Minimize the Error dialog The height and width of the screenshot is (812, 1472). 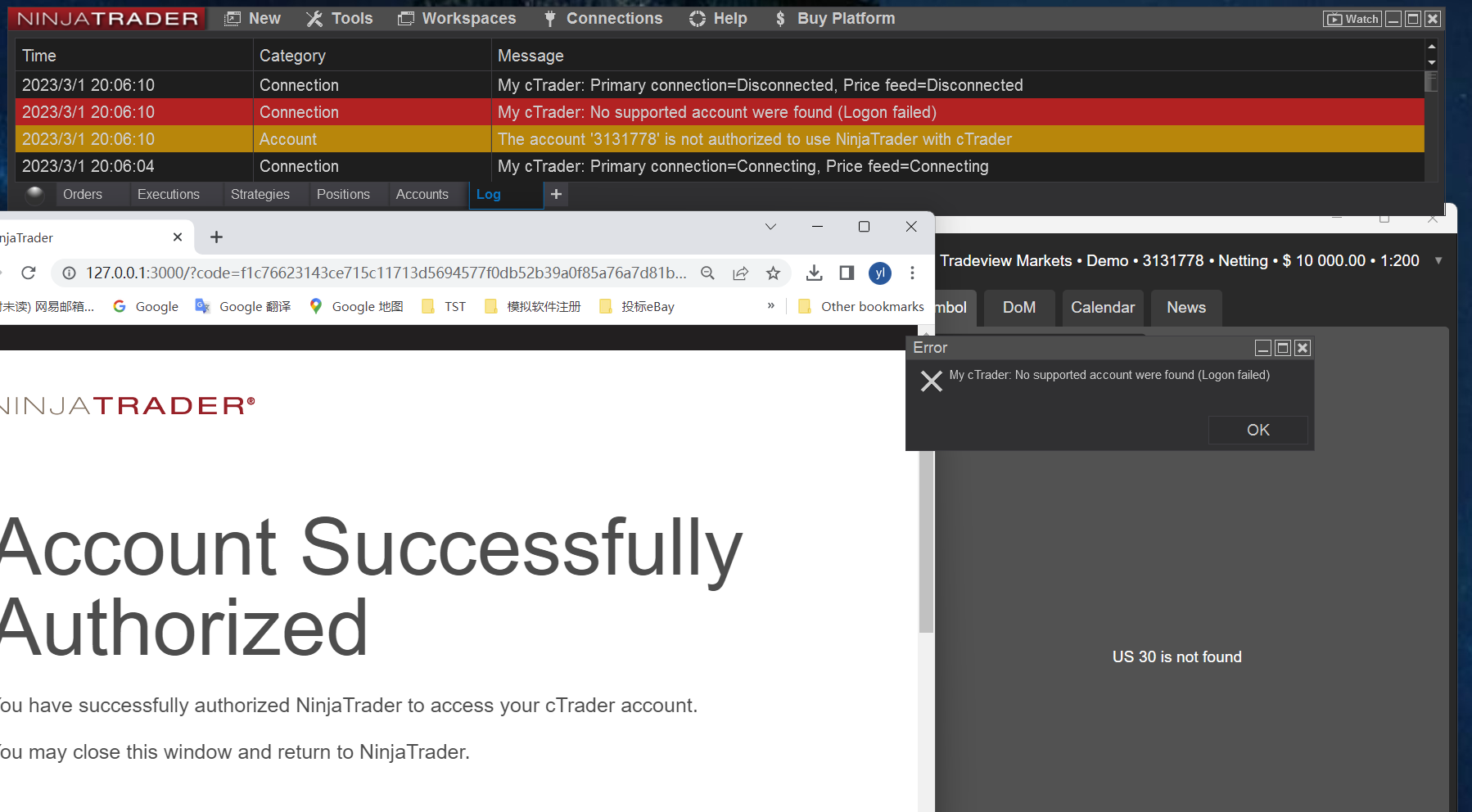1263,348
